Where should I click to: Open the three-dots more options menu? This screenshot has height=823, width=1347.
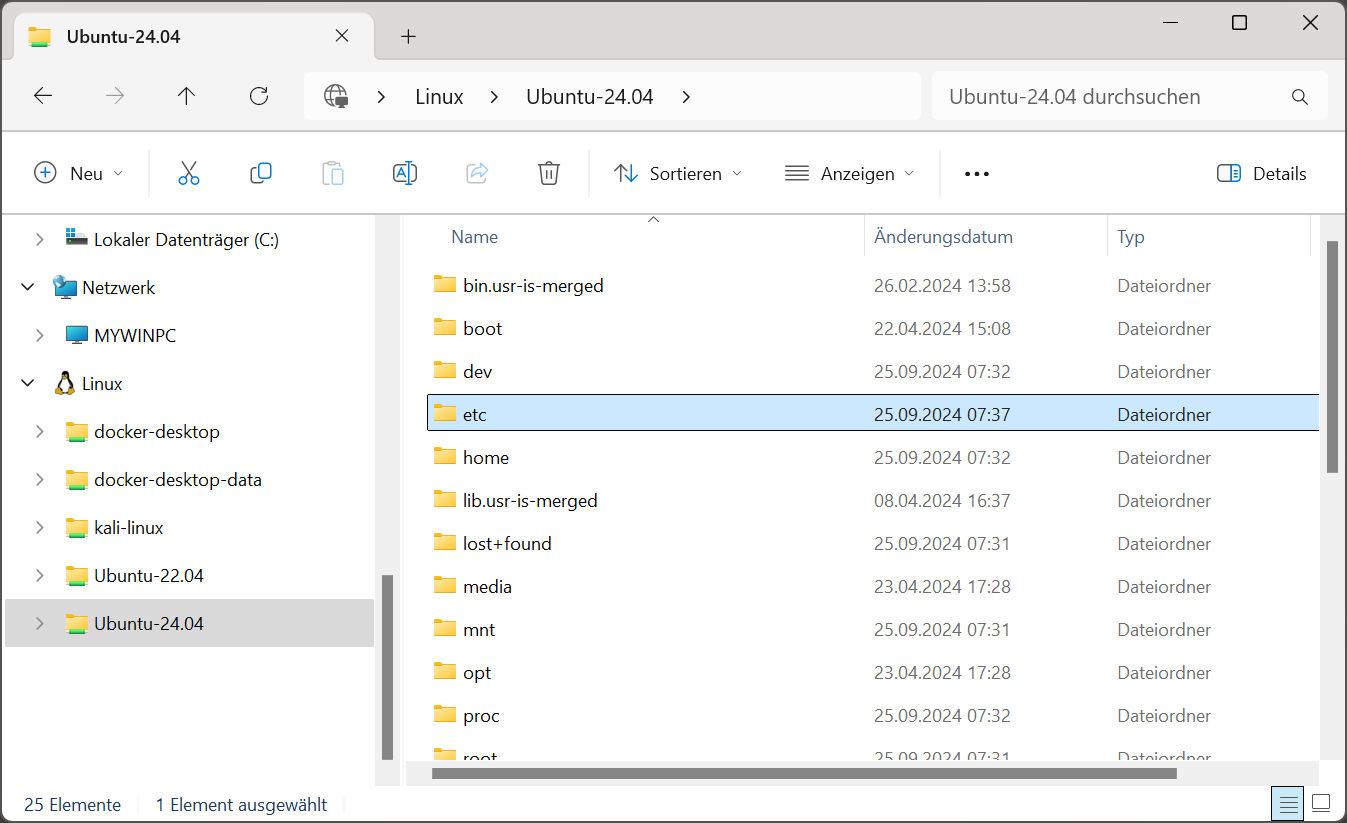(977, 173)
